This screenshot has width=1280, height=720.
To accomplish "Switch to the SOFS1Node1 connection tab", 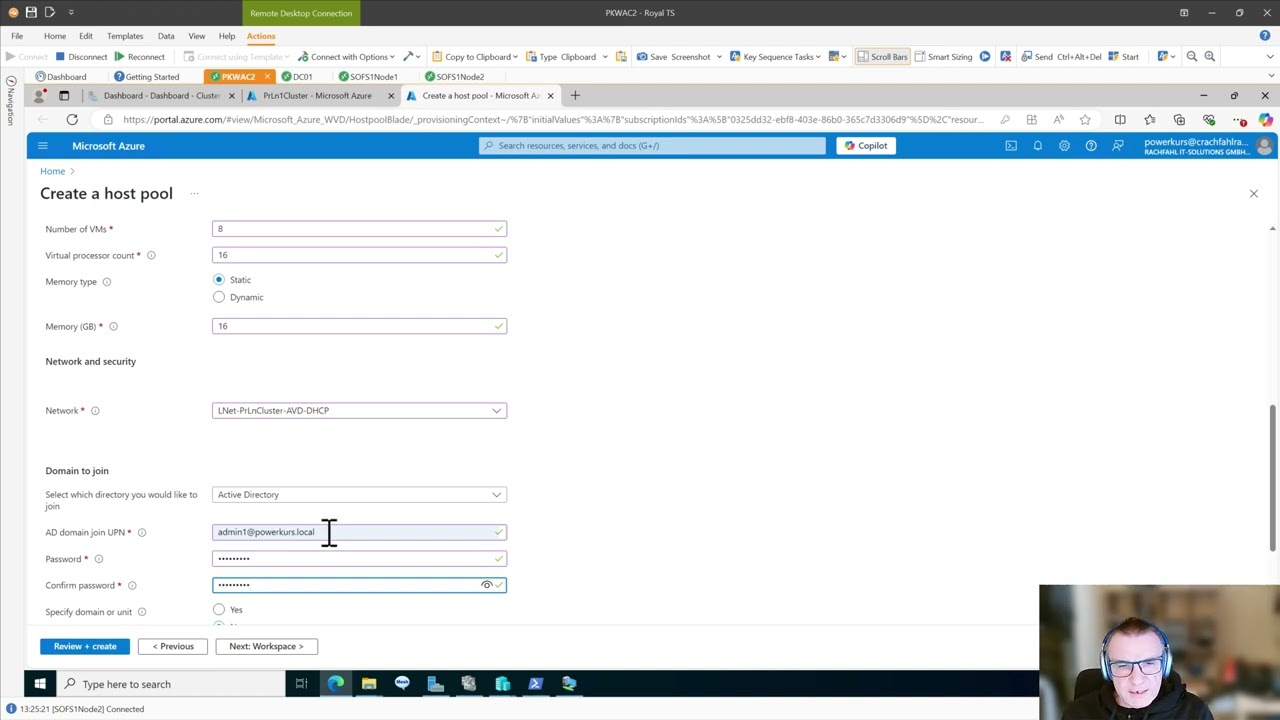I will 368,76.
